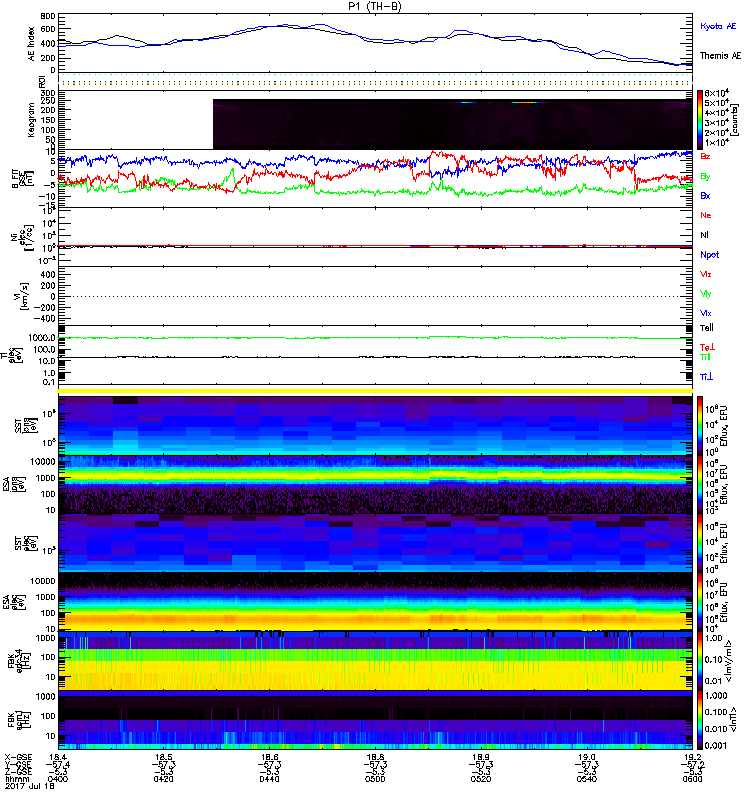Click the "19.2" X-GSE position value
The image size is (750, 800).
[692, 757]
